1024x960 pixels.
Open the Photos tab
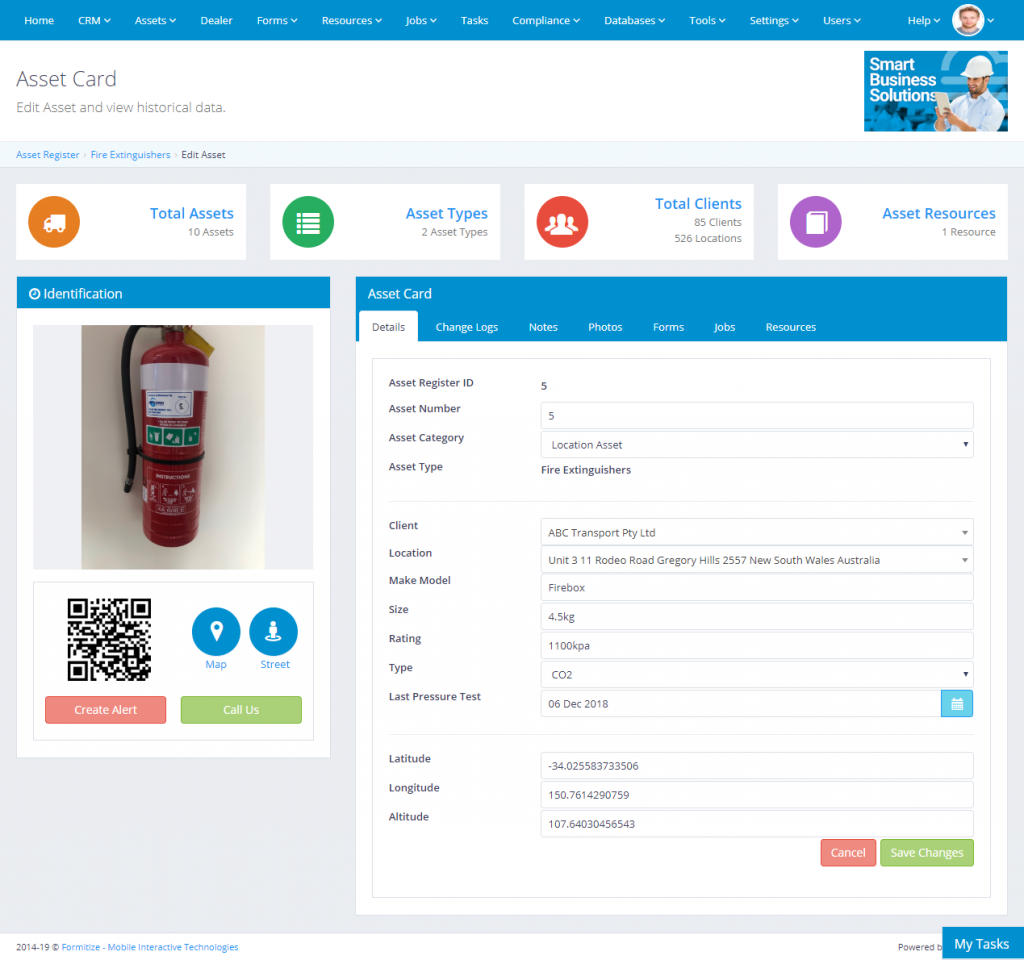[x=605, y=327]
